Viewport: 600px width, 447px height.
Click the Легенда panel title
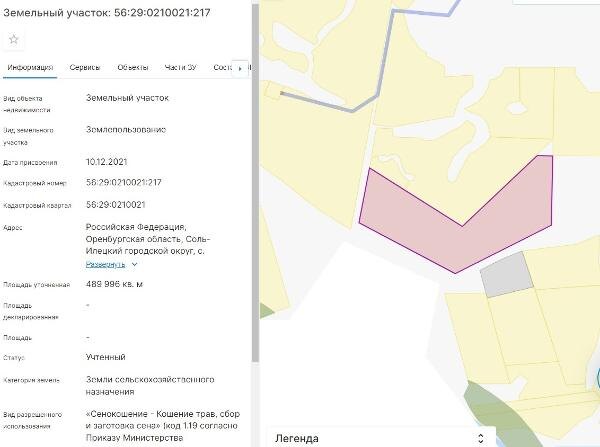tap(297, 439)
